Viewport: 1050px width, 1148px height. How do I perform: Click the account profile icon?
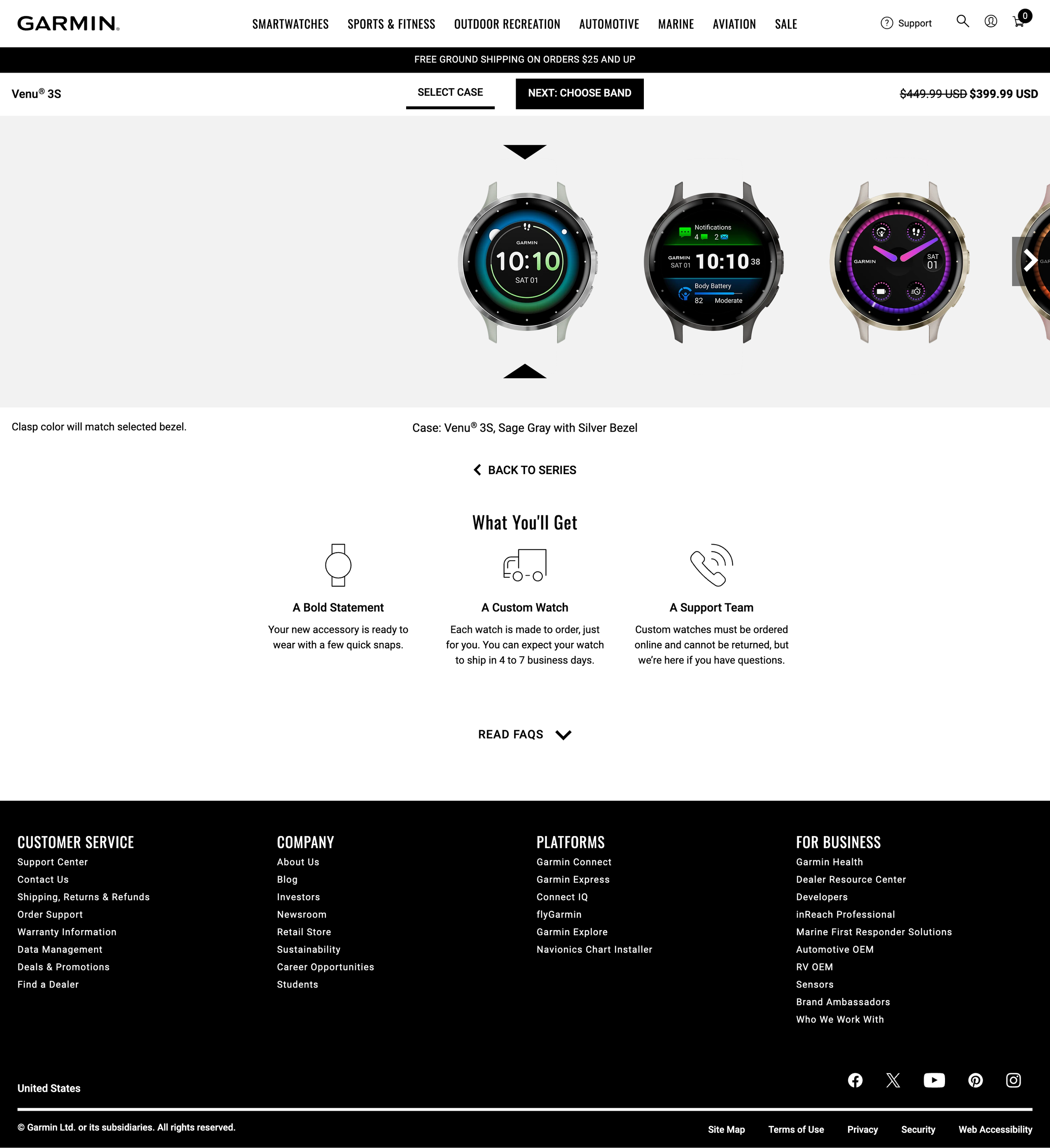(x=991, y=22)
